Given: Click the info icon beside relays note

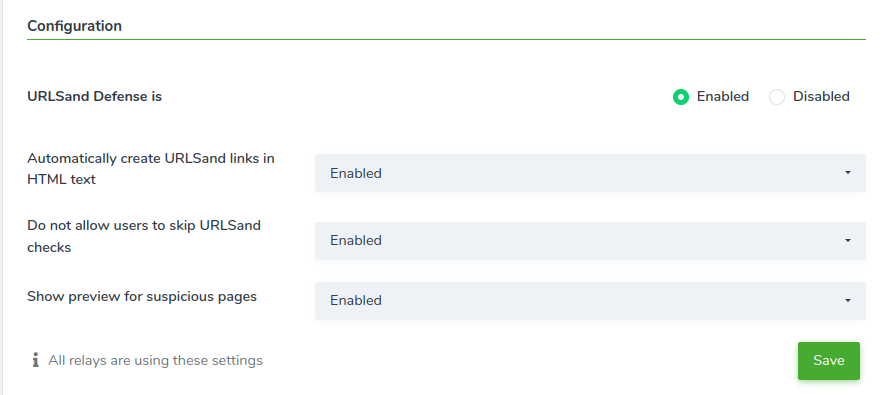Looking at the screenshot, I should point(36,360).
